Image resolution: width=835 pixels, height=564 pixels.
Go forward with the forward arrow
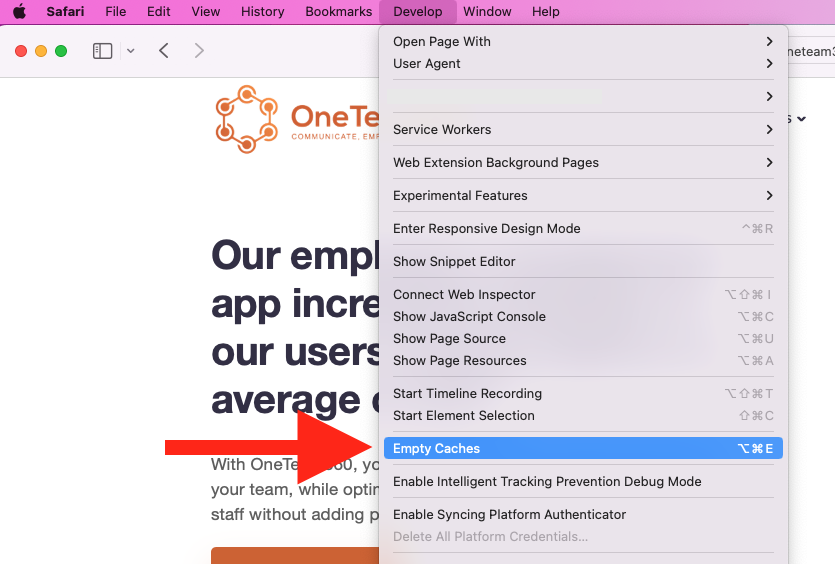tap(199, 51)
